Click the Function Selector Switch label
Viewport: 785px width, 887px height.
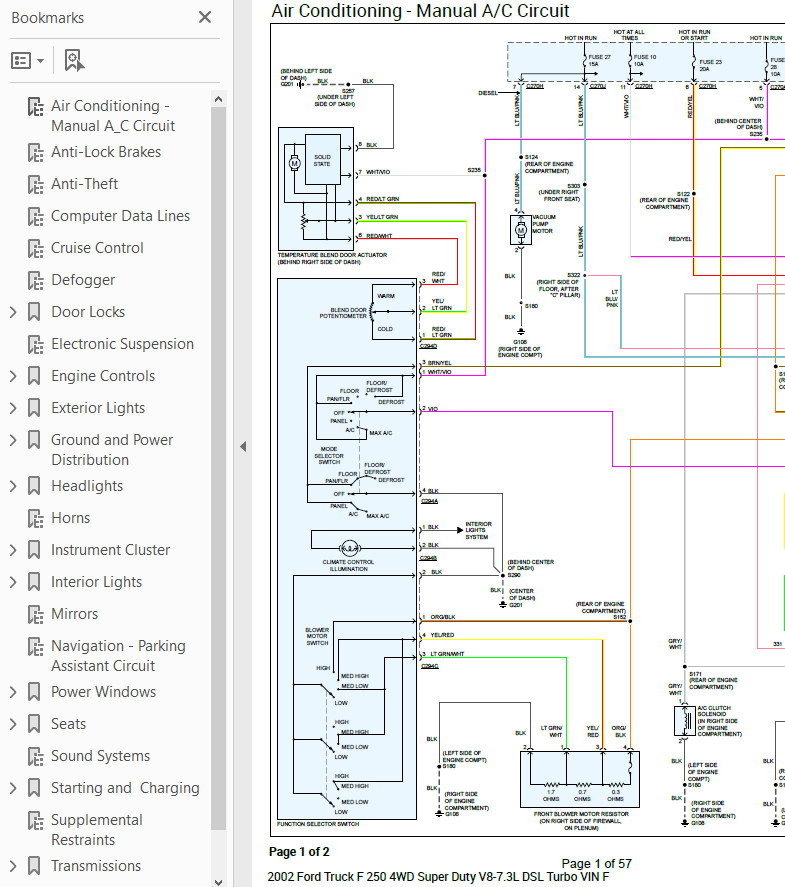(318, 824)
